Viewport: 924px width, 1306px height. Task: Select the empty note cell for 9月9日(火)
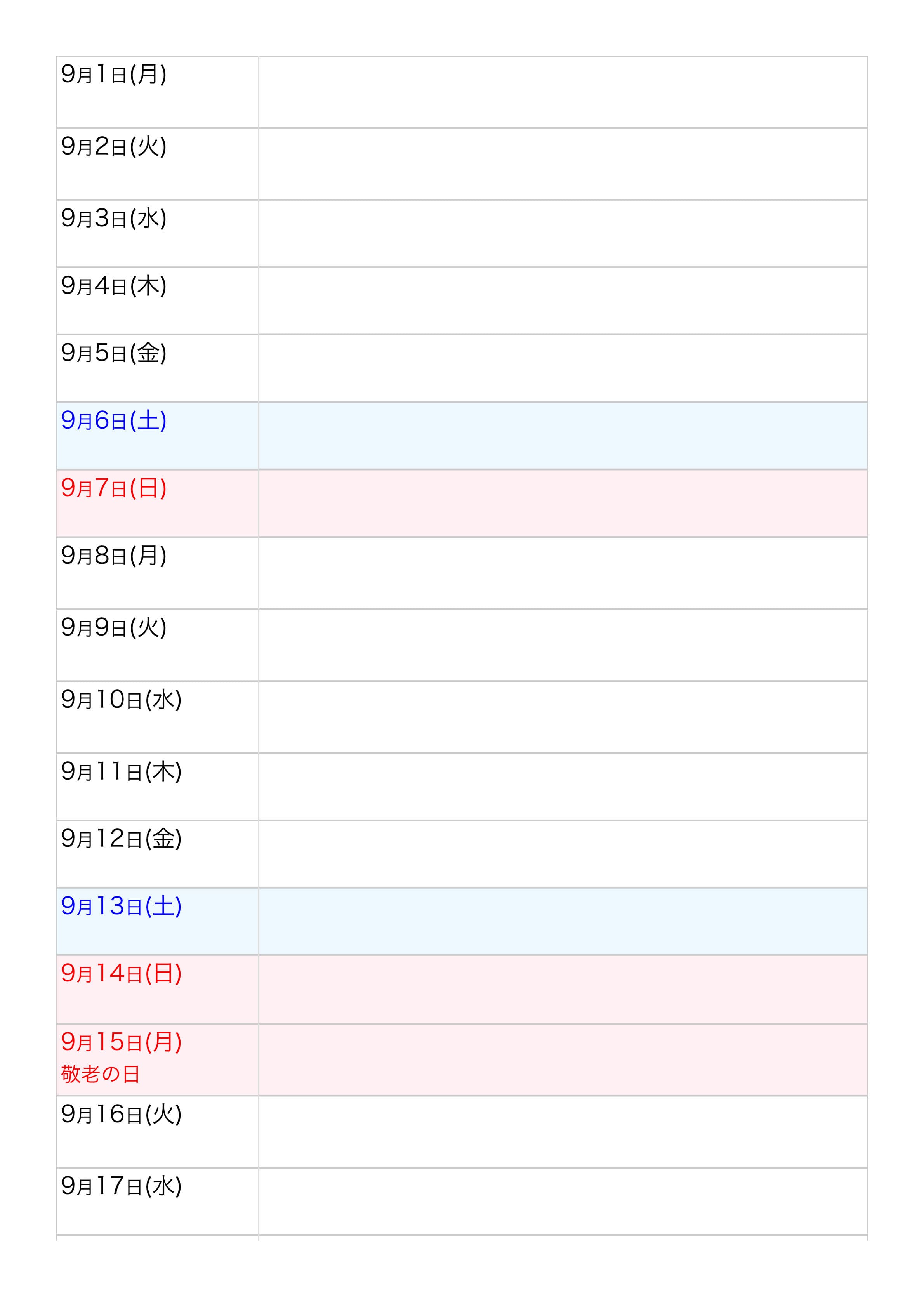pyautogui.click(x=562, y=645)
